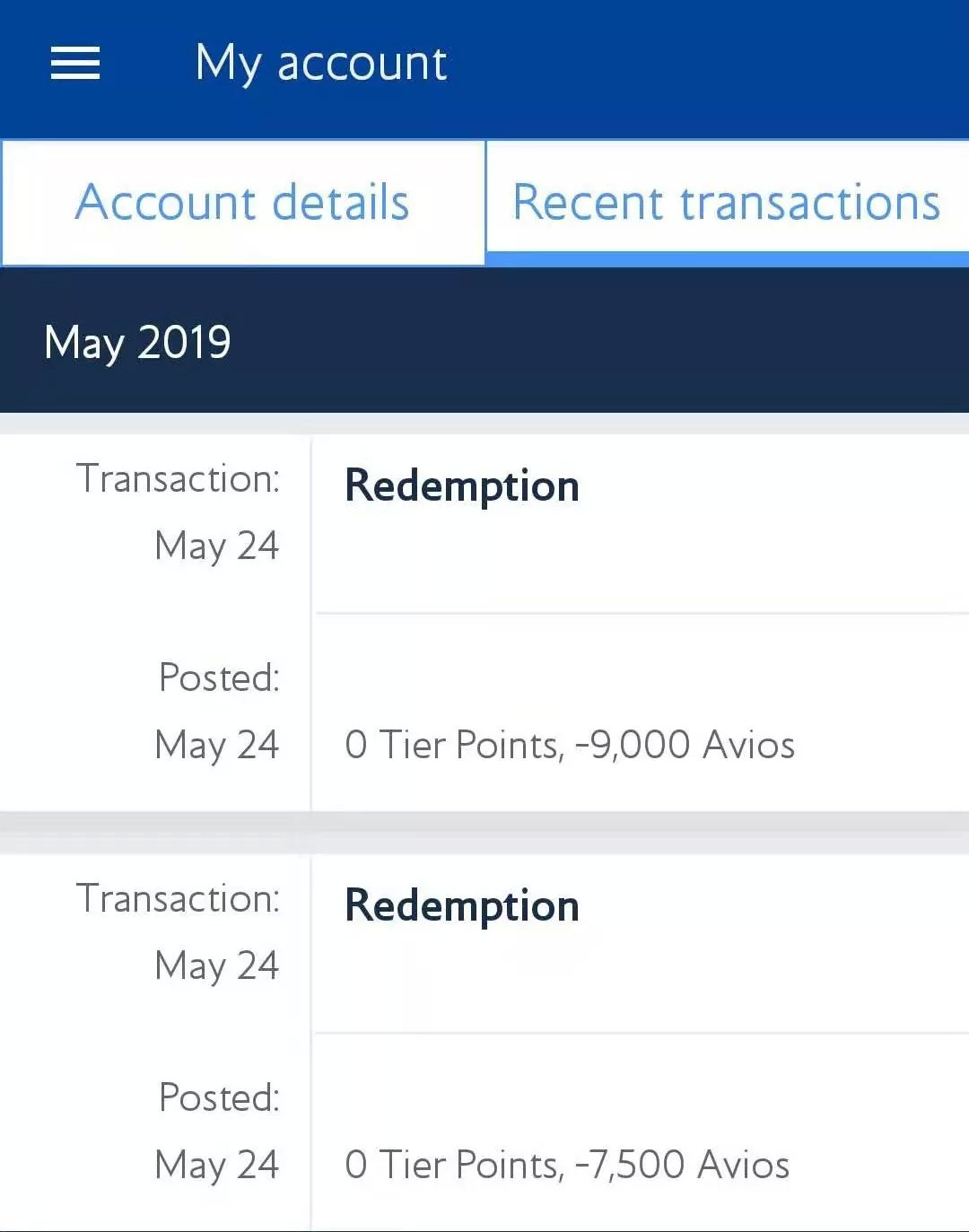
Task: Click the Transaction label of the -9,000 Avios entry
Action: click(178, 478)
